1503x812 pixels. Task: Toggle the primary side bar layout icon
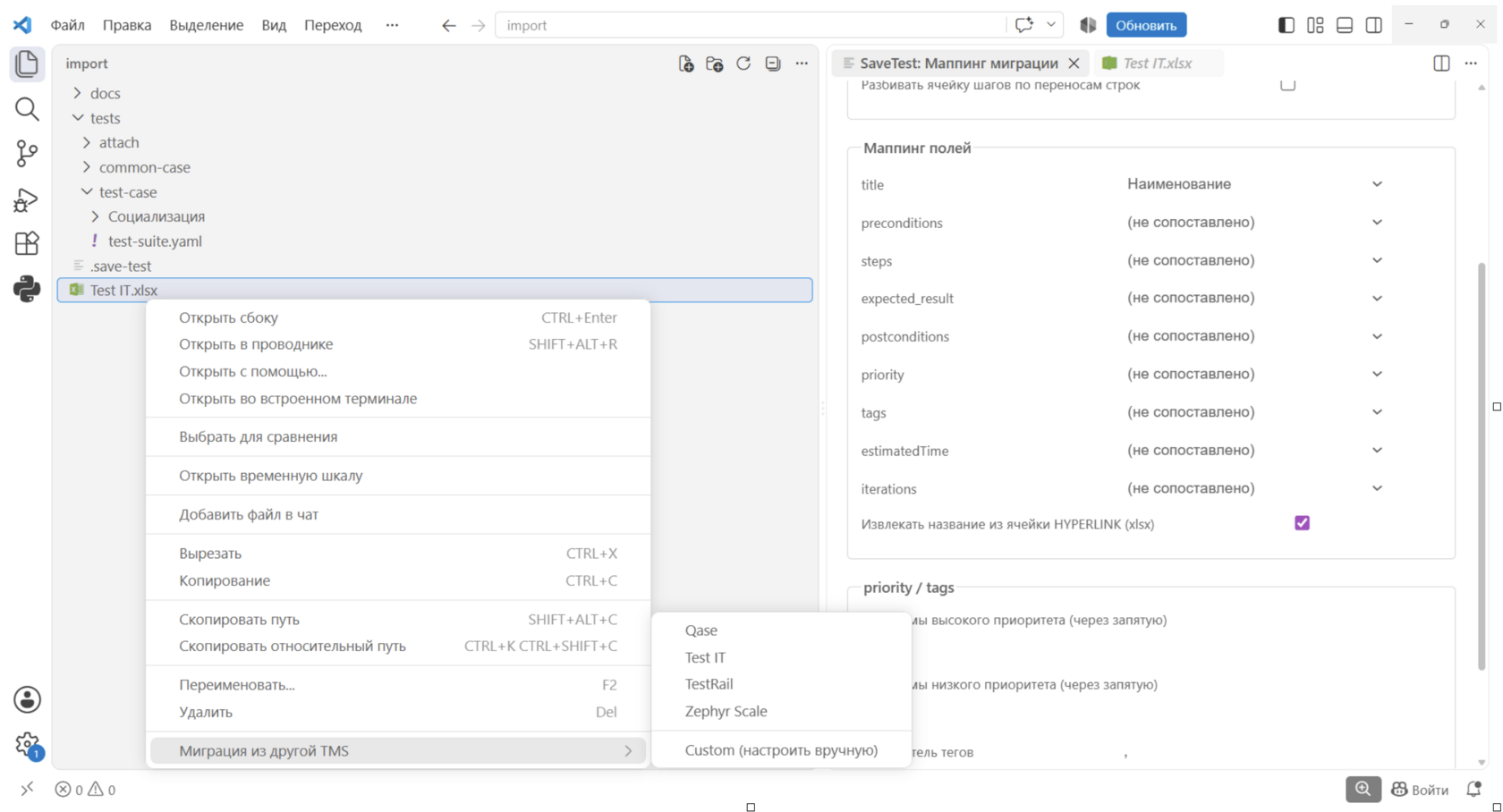click(1286, 25)
